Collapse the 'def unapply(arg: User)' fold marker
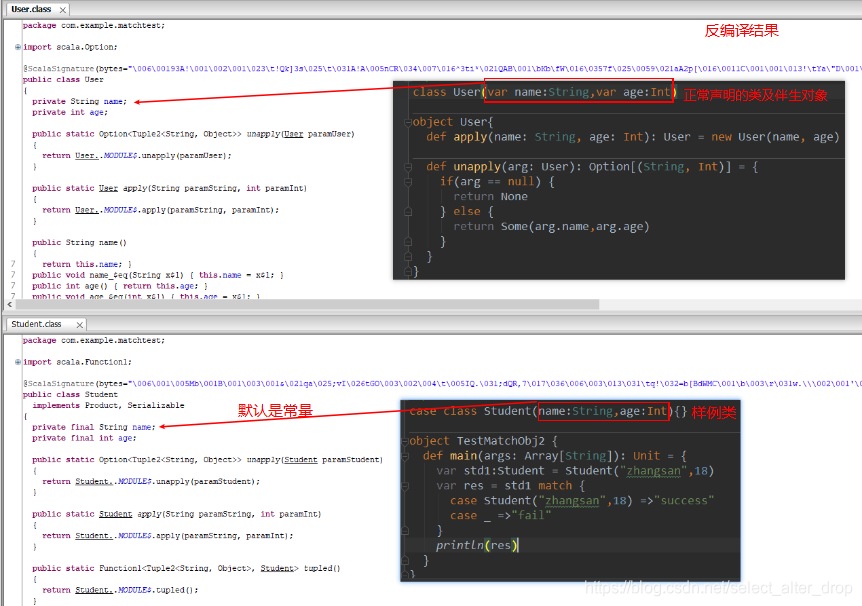Viewport: 862px width, 606px height. [x=408, y=167]
